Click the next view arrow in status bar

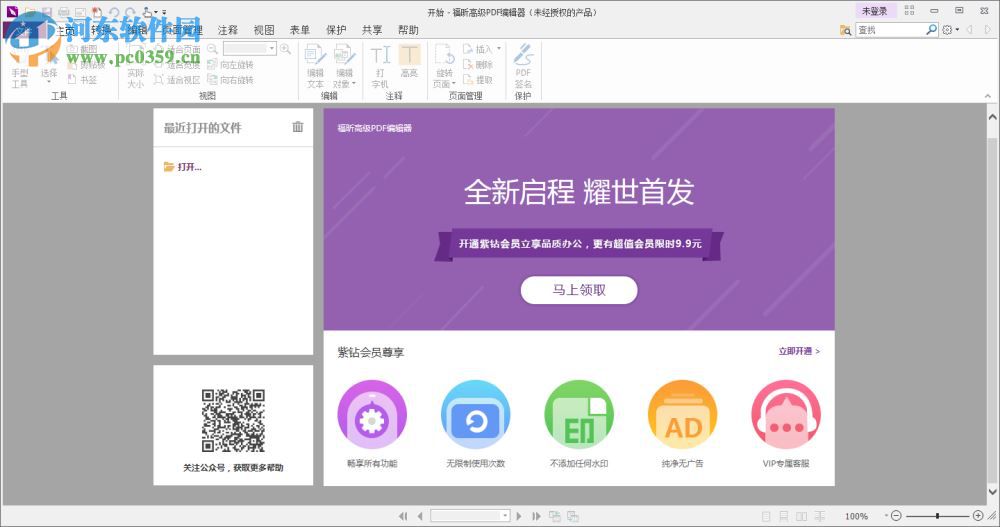tap(573, 516)
